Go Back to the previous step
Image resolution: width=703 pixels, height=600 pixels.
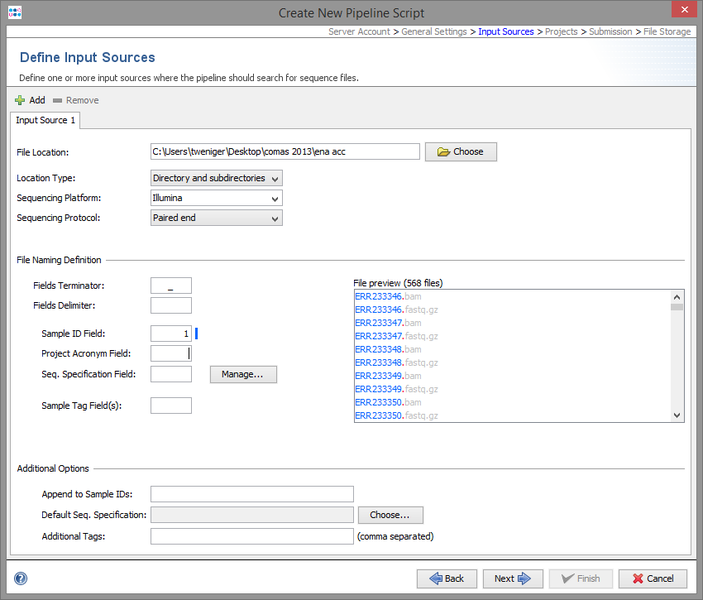click(447, 578)
